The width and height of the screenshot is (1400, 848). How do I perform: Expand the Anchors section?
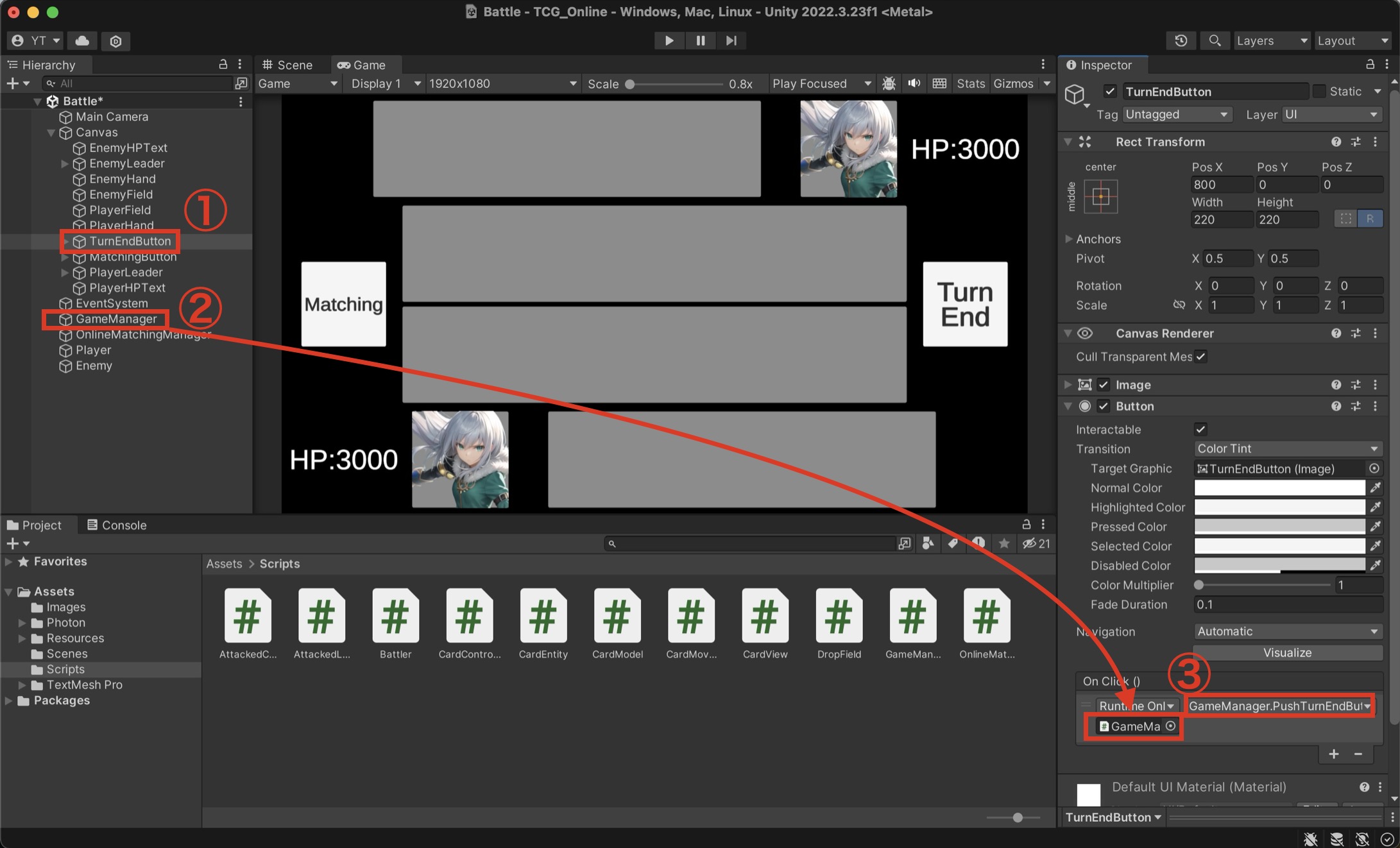1069,239
